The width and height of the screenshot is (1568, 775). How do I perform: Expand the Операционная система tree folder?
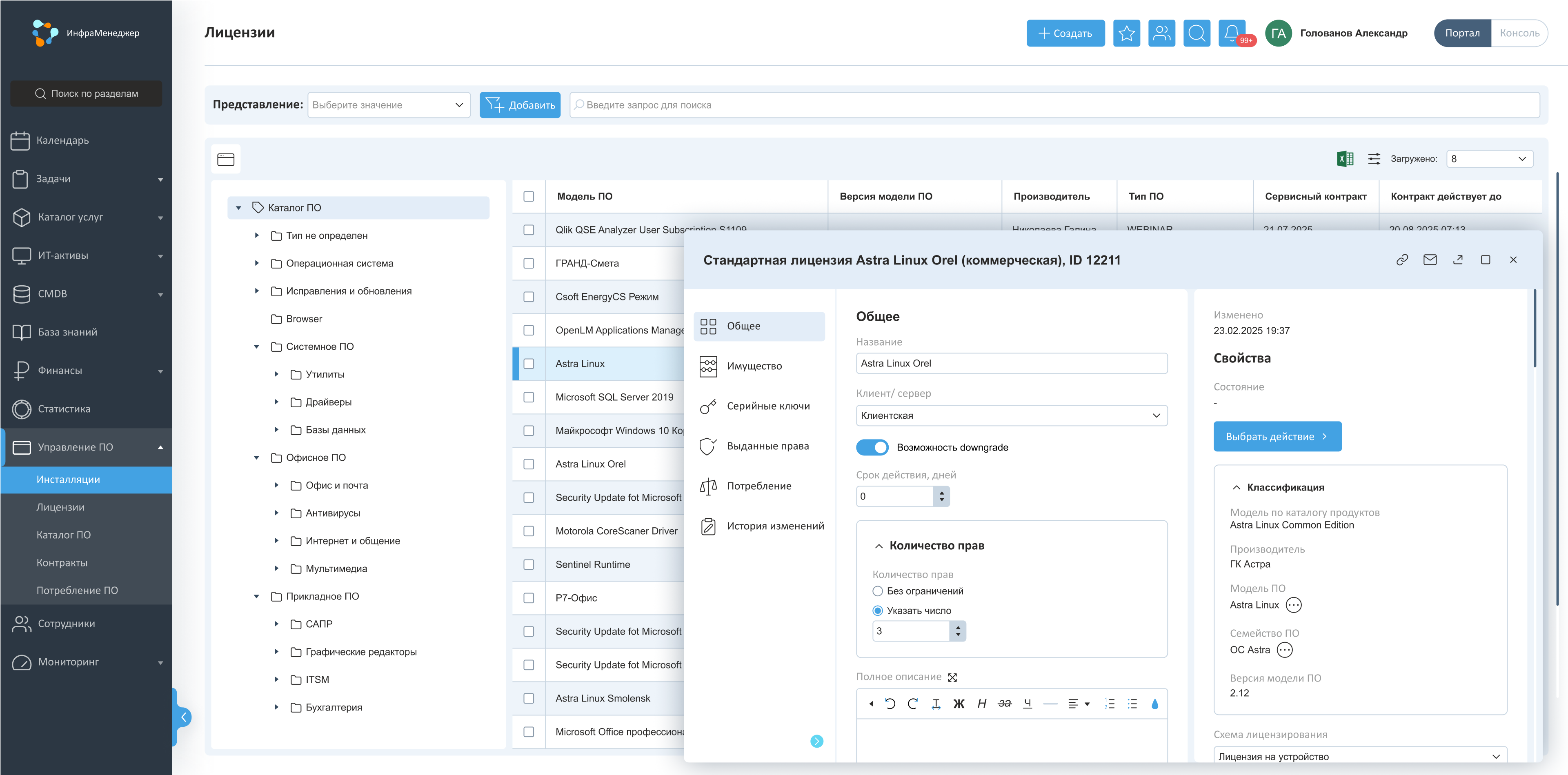(257, 263)
